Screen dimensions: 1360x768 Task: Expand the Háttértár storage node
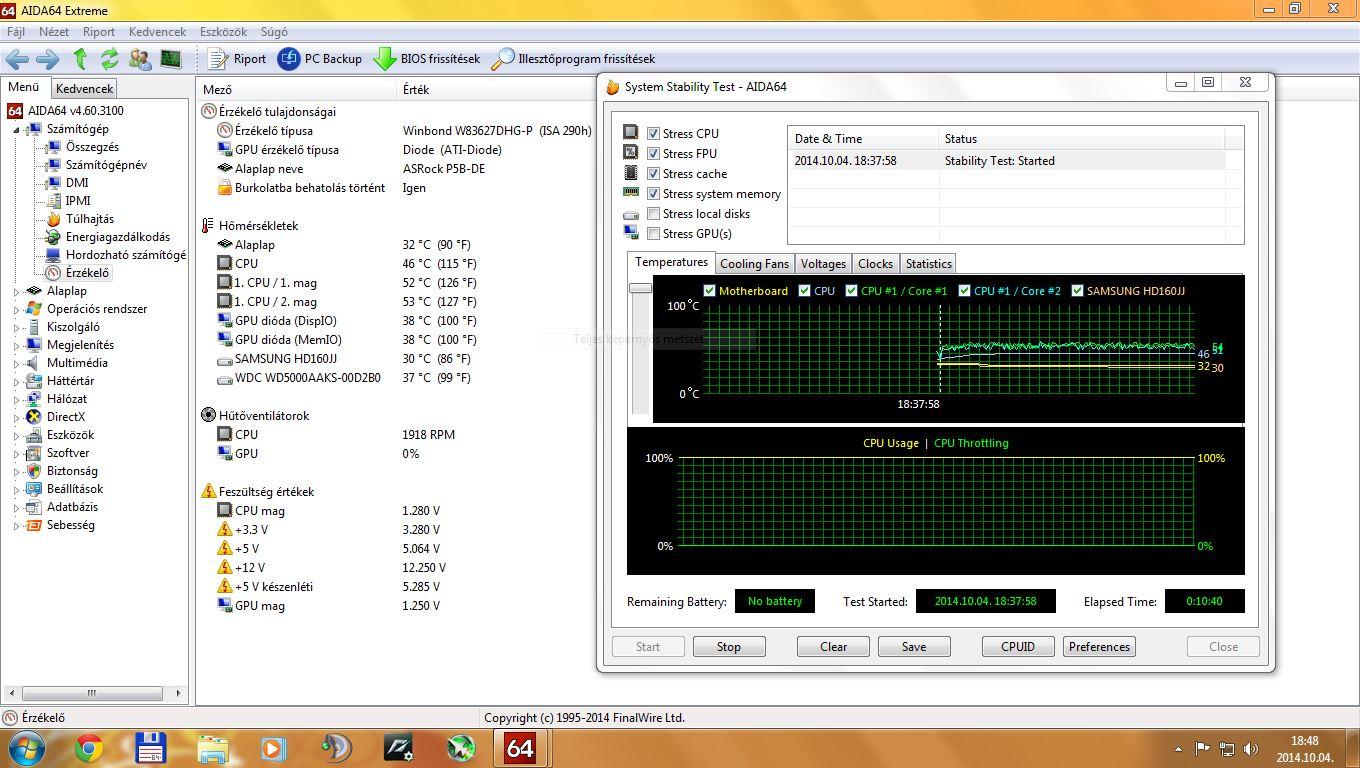pyautogui.click(x=17, y=381)
